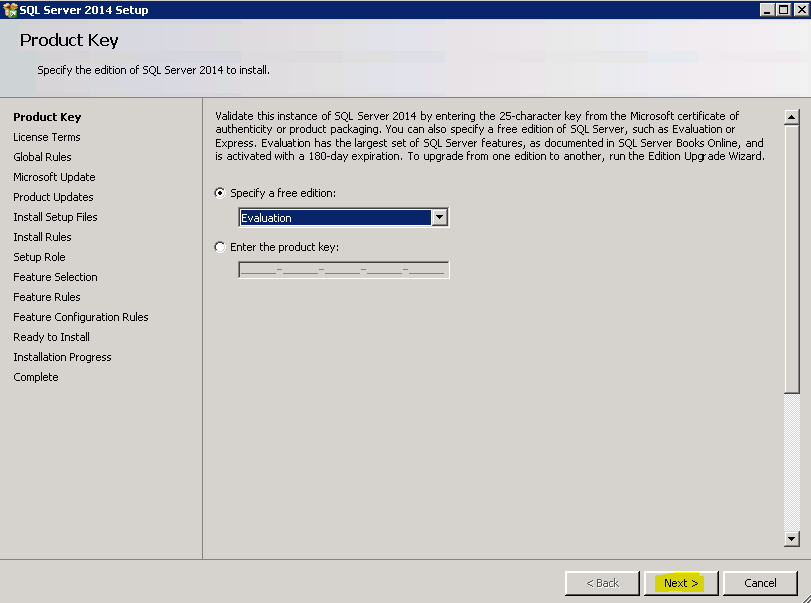811x603 pixels.
Task: Click the Feature Selection step
Action: 55,277
